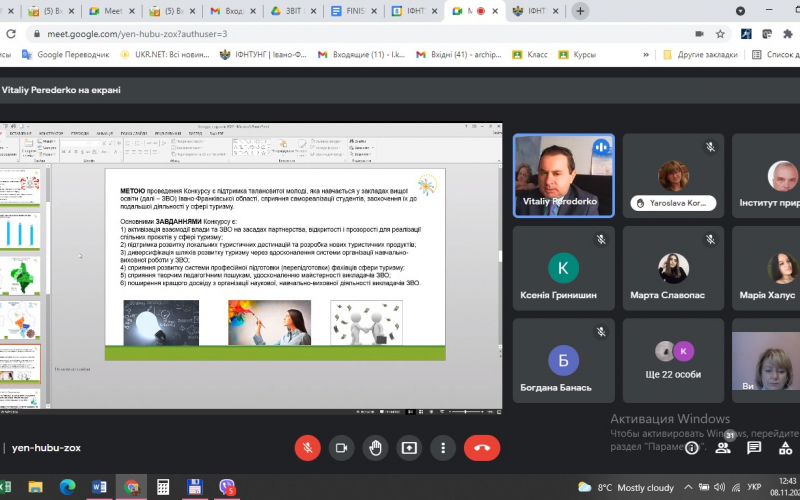Switch the УКР keyboard language
800x500 pixels.
[x=754, y=487]
